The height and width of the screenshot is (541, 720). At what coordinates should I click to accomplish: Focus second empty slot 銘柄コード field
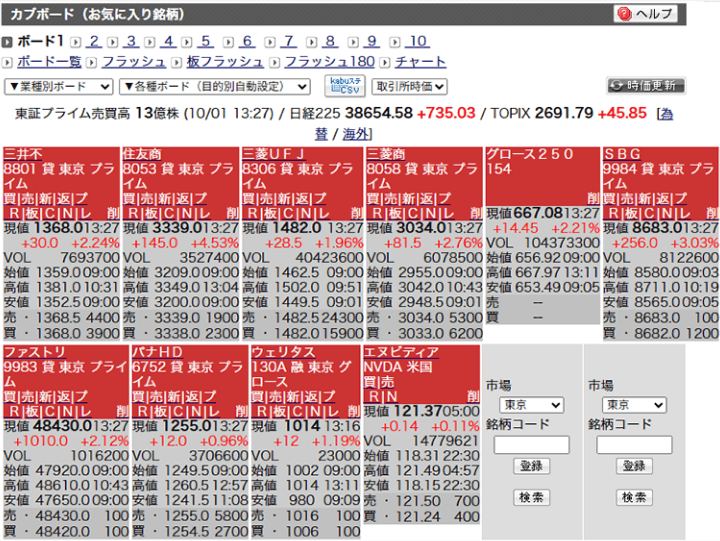click(634, 445)
